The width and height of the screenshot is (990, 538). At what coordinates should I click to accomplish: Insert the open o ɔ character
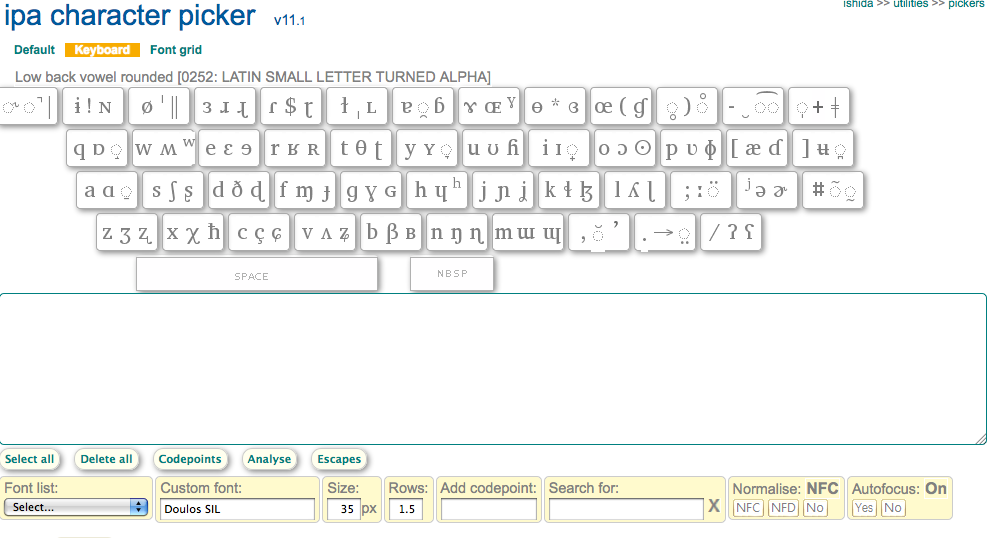pos(623,149)
